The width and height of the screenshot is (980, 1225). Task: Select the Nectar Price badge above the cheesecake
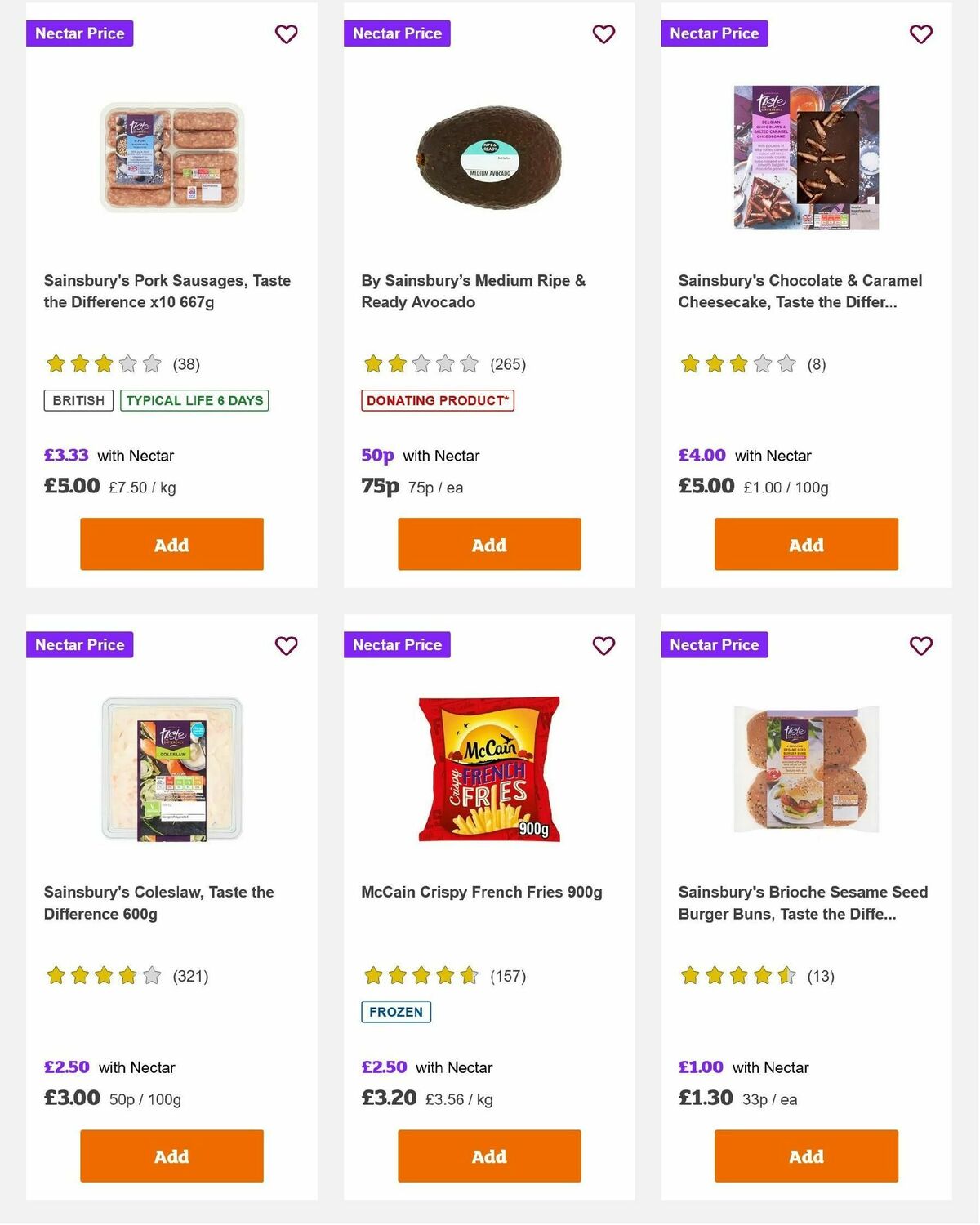[714, 33]
